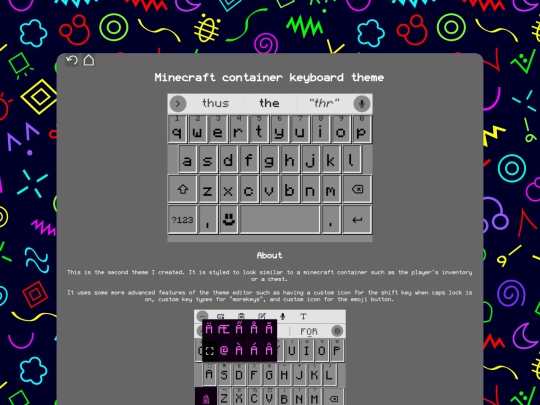Tap the comma key in top keyboard
540x405 pixels.
click(x=208, y=219)
